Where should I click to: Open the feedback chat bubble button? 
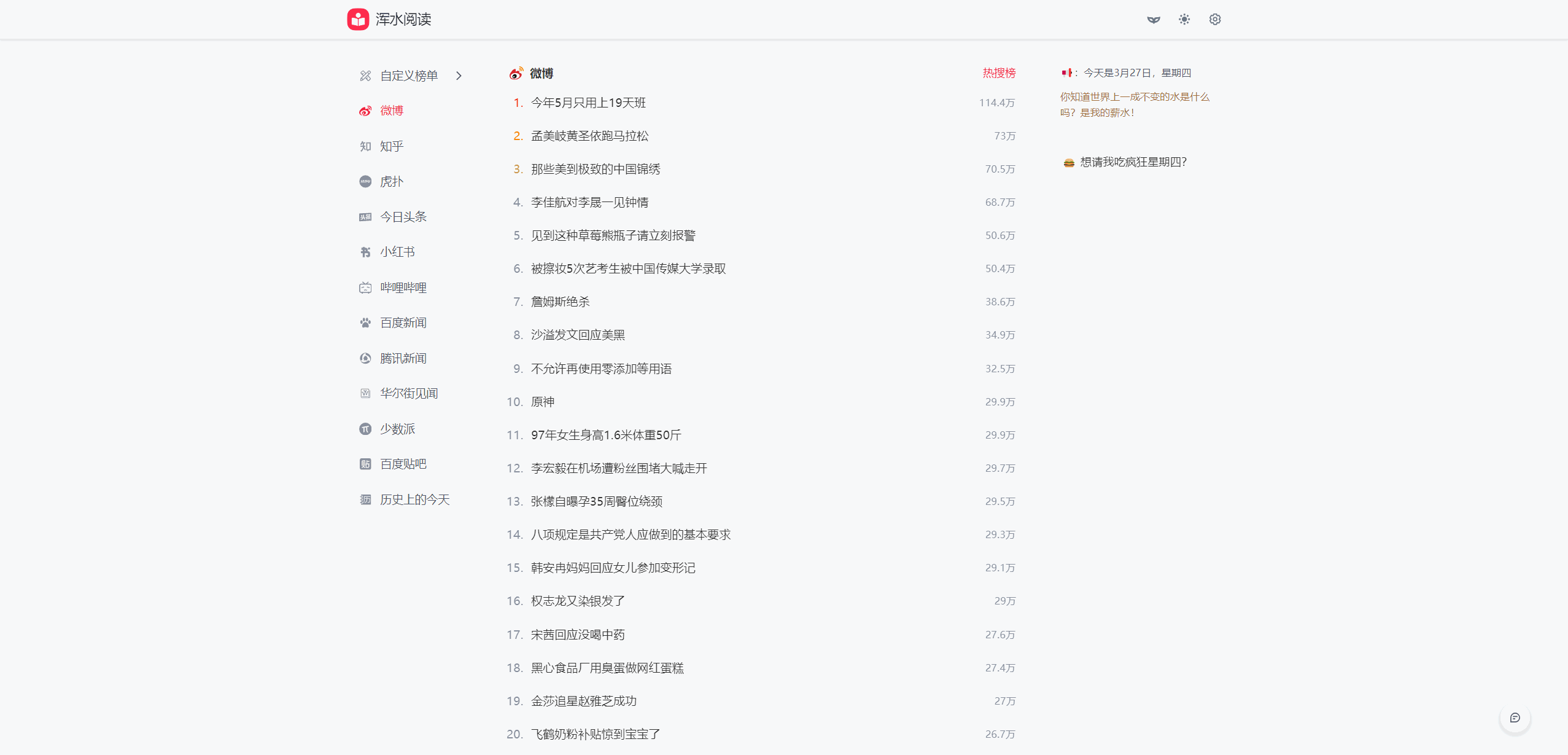click(x=1515, y=718)
